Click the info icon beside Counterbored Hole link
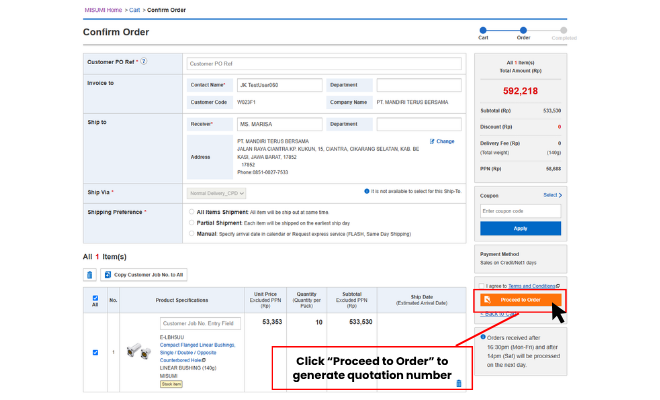The height and width of the screenshot is (400, 660). point(204,360)
